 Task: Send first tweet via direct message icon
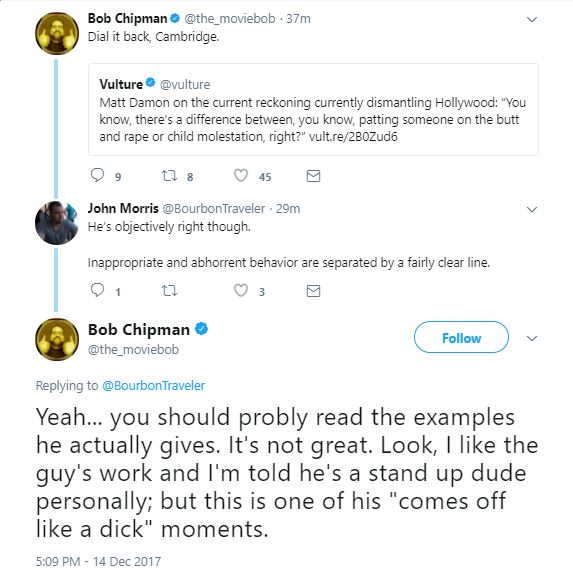313,176
